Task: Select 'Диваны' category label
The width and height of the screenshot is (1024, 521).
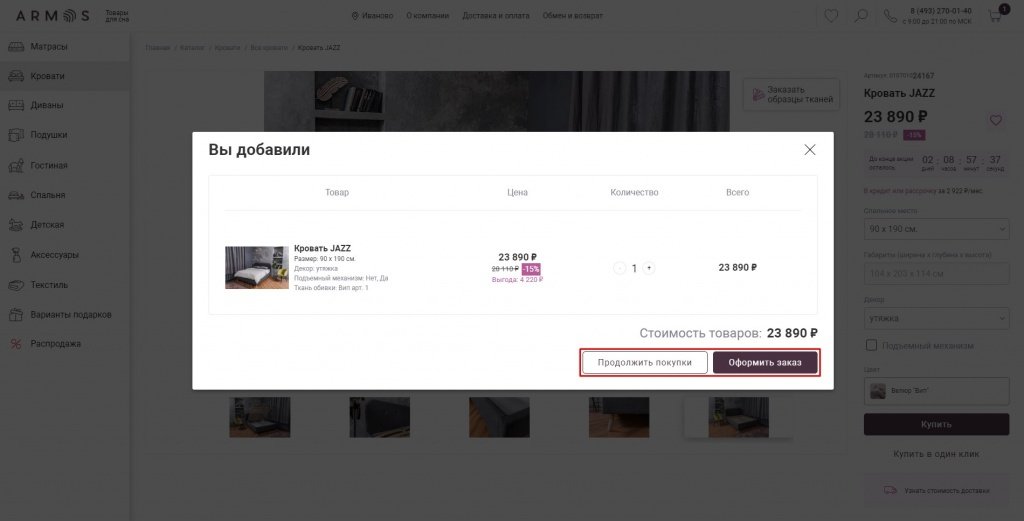Action: (x=47, y=105)
